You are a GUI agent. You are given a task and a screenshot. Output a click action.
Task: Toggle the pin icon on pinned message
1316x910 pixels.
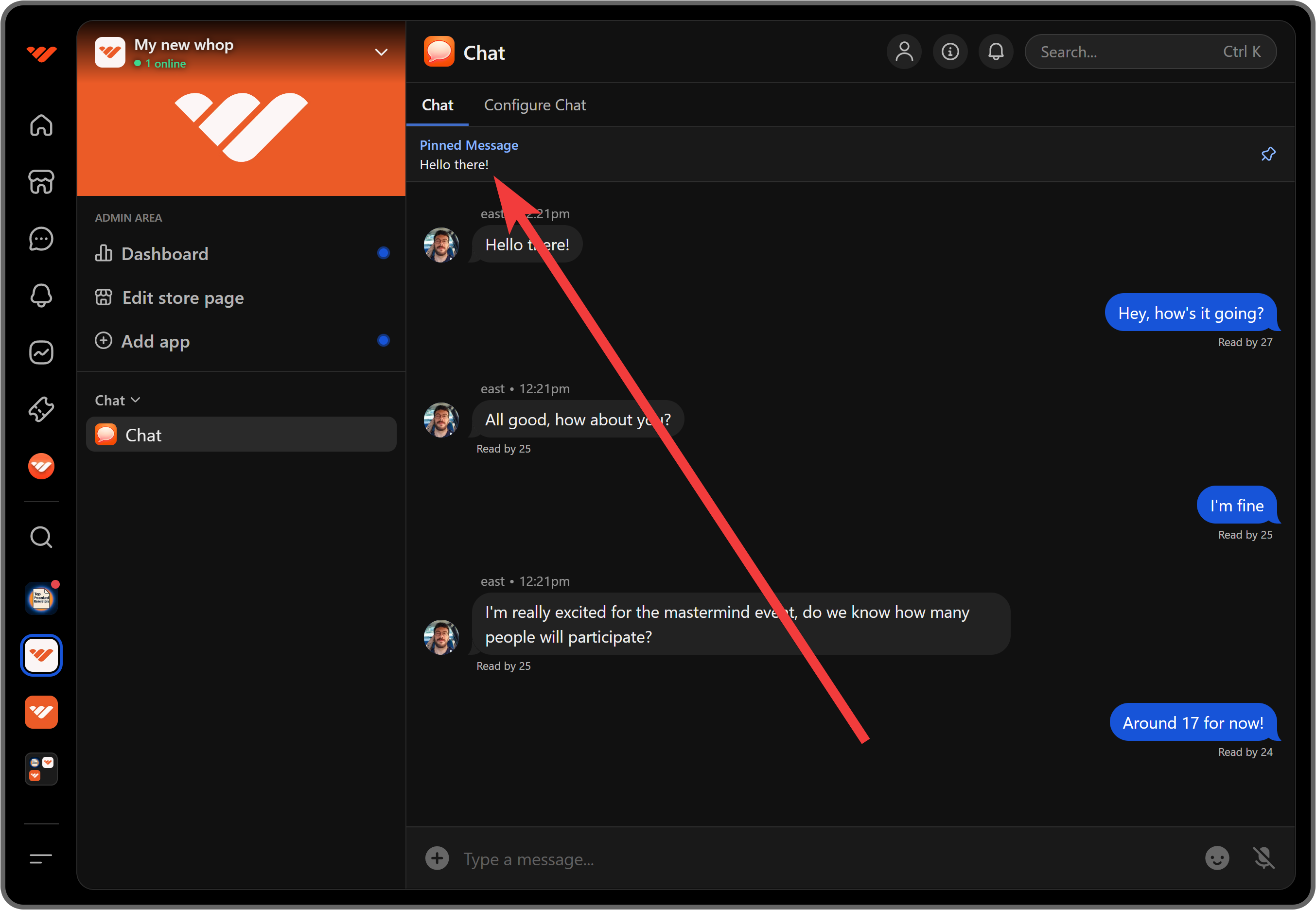1267,154
